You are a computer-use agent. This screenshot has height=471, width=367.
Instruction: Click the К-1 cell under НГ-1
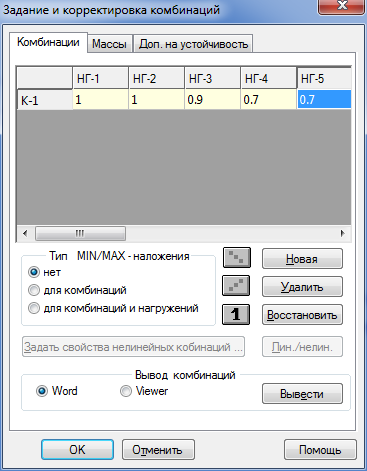(100, 100)
